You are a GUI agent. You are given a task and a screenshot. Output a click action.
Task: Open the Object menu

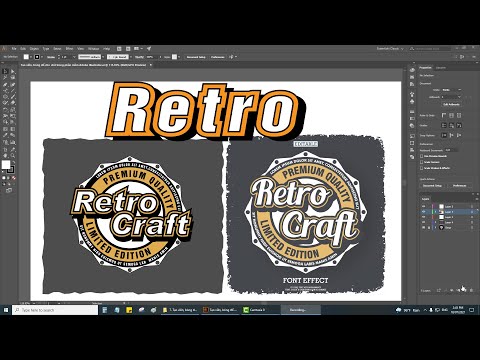point(34,49)
